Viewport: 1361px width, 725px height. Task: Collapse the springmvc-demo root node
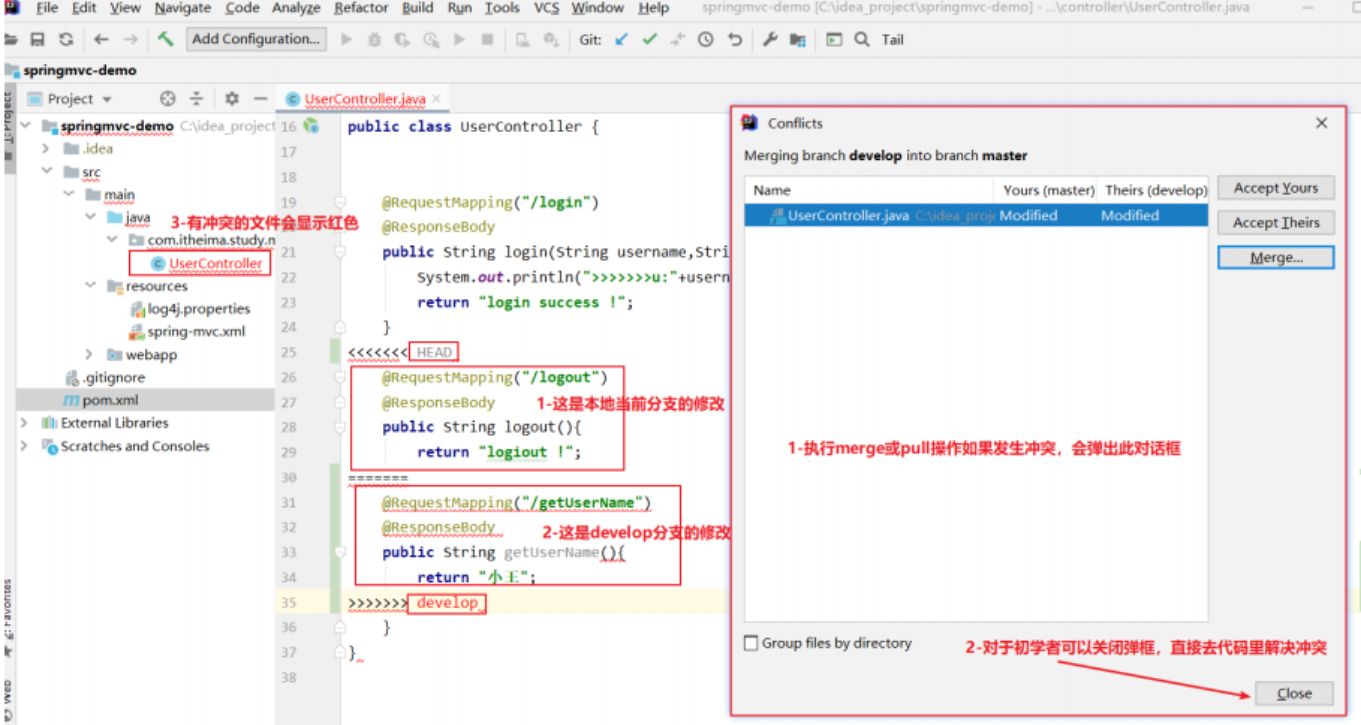[x=25, y=126]
